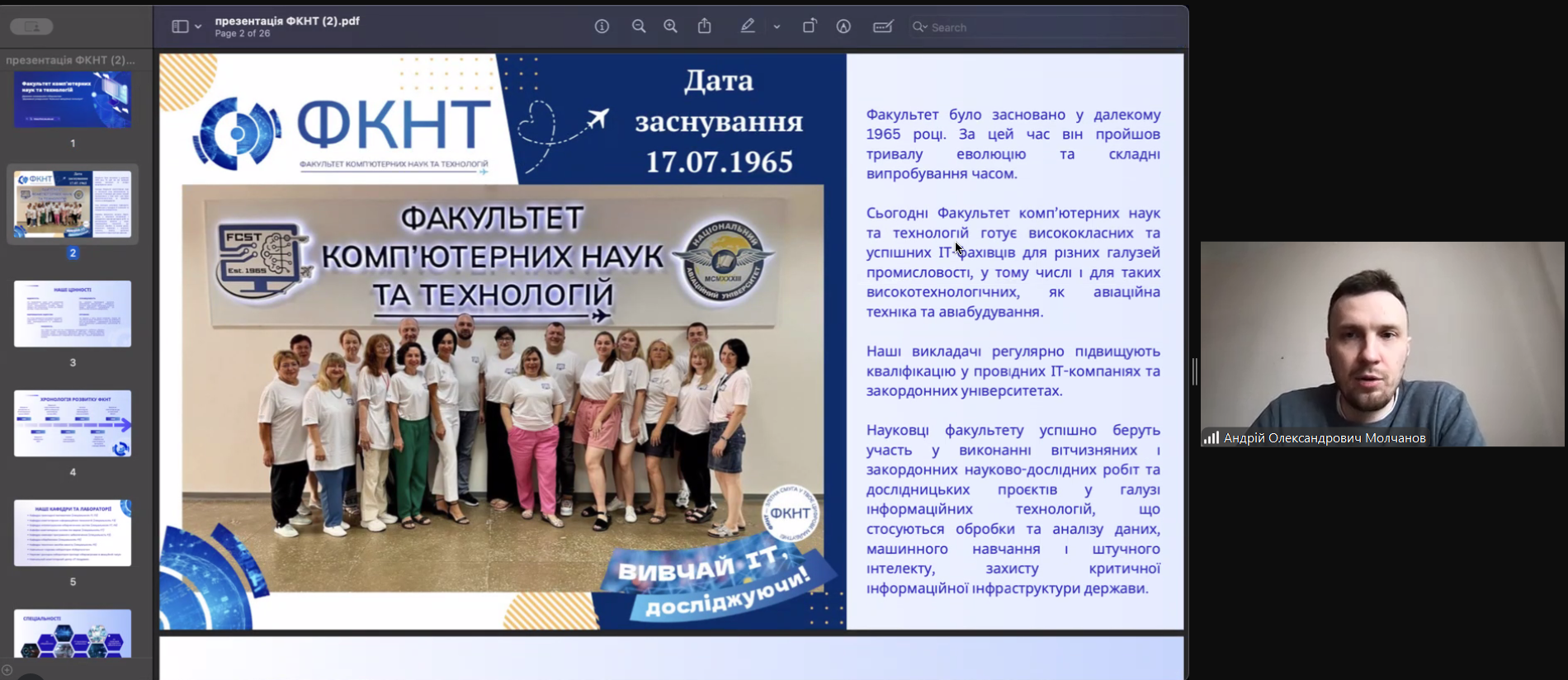Open the Share menu icon
The width and height of the screenshot is (1568, 680).
pos(704,26)
